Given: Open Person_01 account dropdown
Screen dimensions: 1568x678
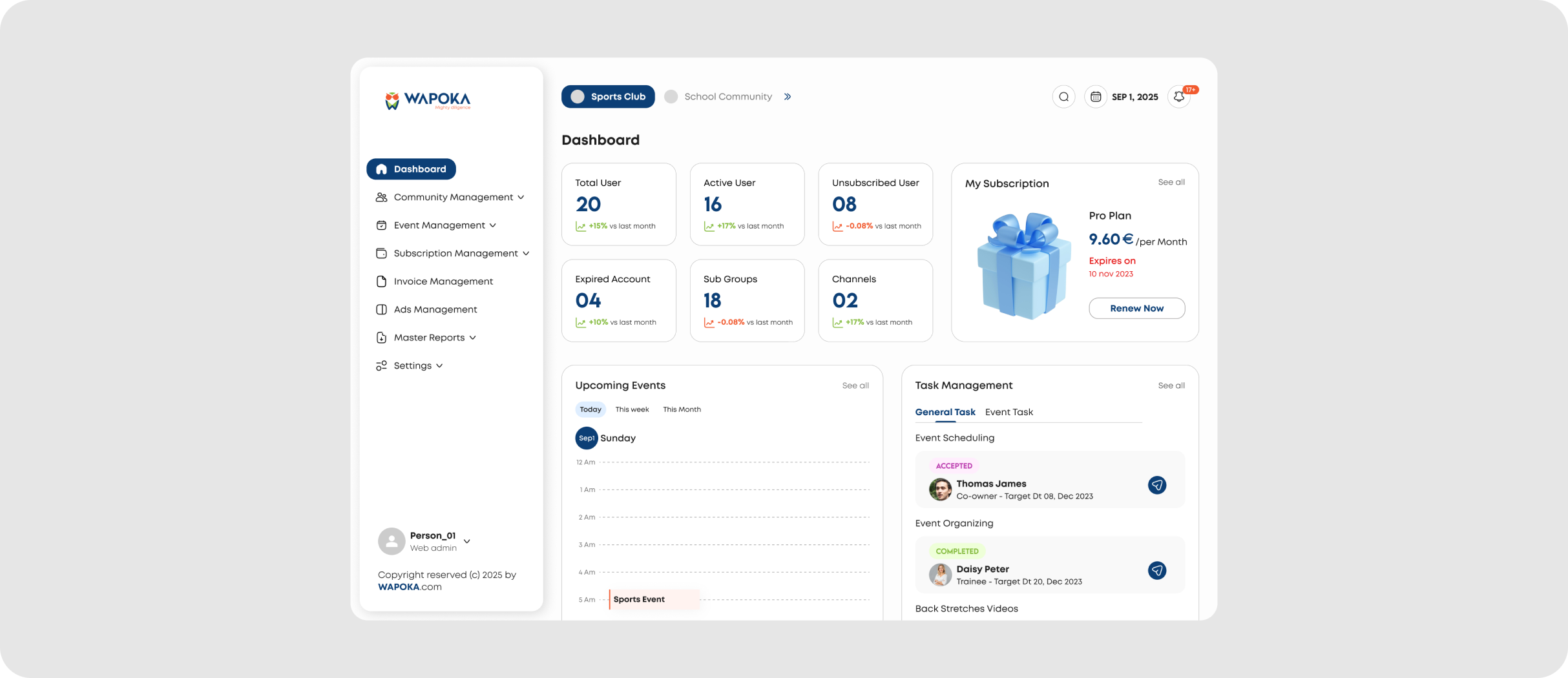Looking at the screenshot, I should coord(466,541).
